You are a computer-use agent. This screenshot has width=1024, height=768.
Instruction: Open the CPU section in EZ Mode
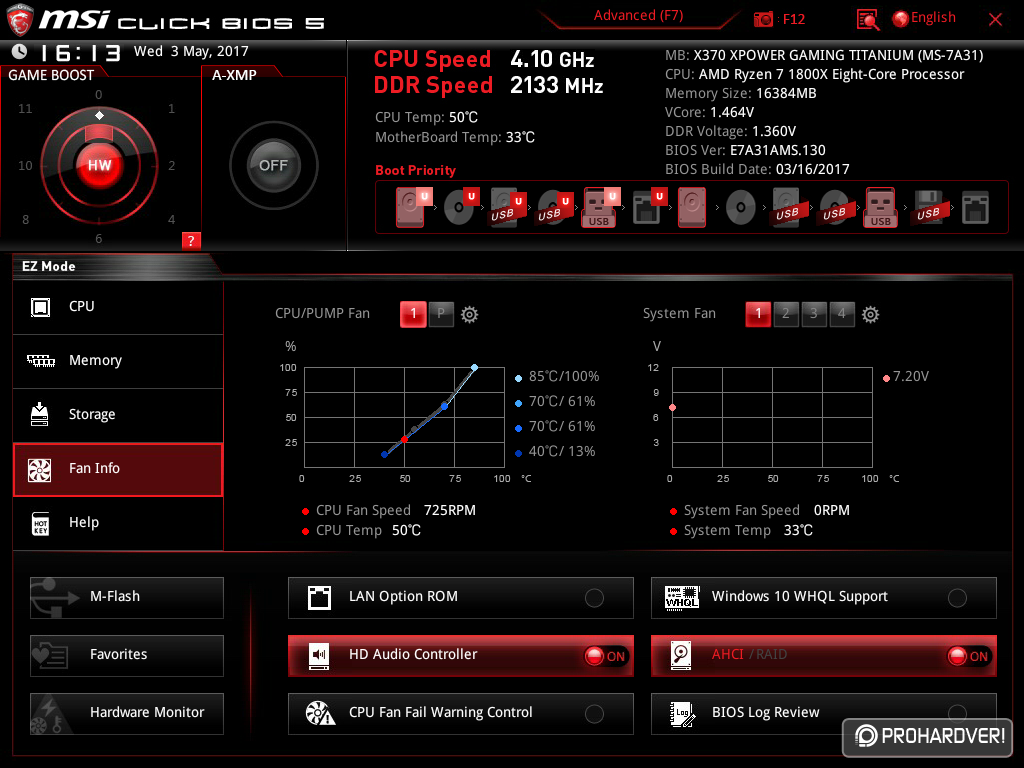tap(118, 307)
